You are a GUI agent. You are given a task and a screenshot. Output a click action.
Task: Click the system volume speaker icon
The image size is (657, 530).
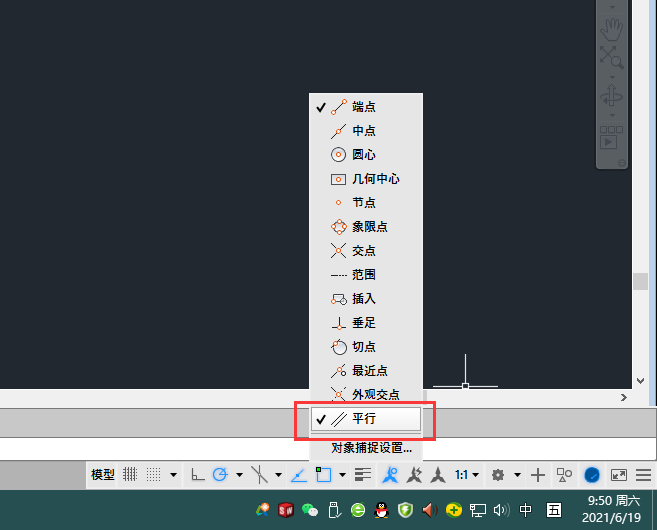coord(501,510)
